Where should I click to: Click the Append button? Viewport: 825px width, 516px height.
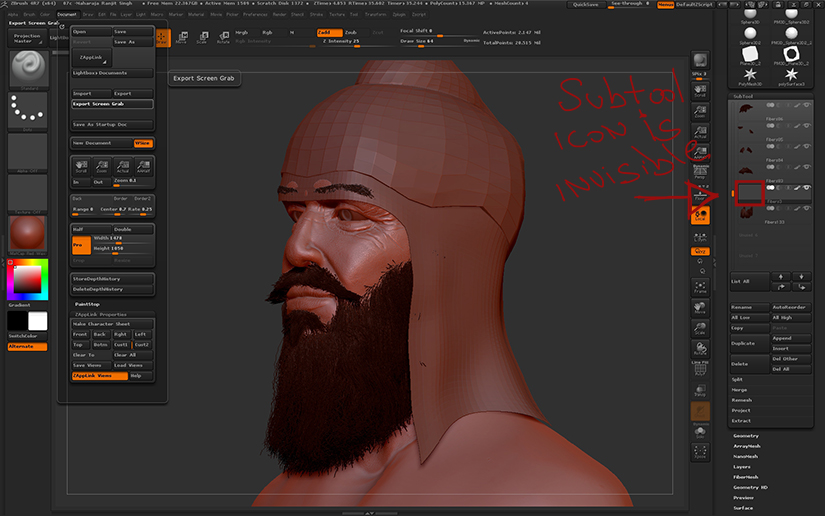click(791, 338)
